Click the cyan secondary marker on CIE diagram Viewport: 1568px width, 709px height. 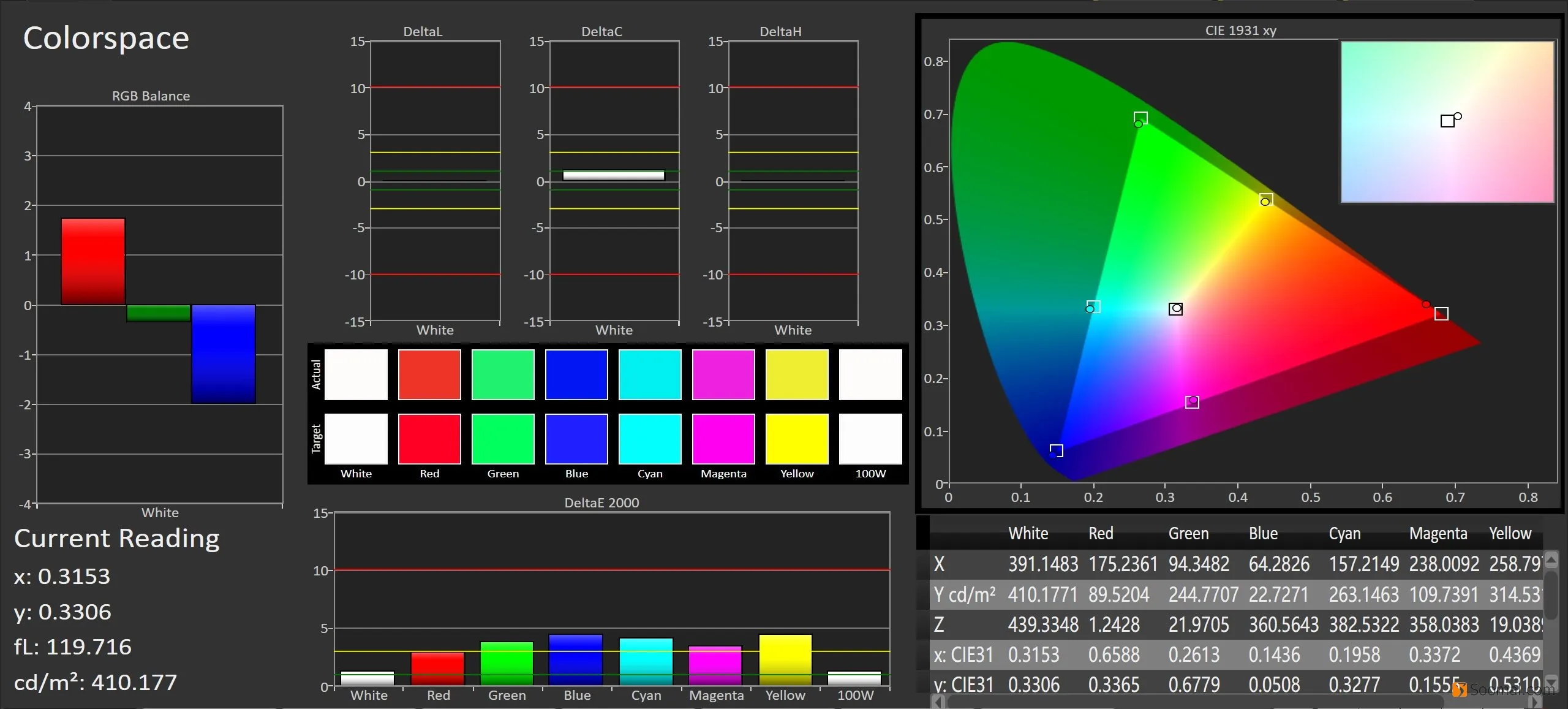pos(1093,306)
